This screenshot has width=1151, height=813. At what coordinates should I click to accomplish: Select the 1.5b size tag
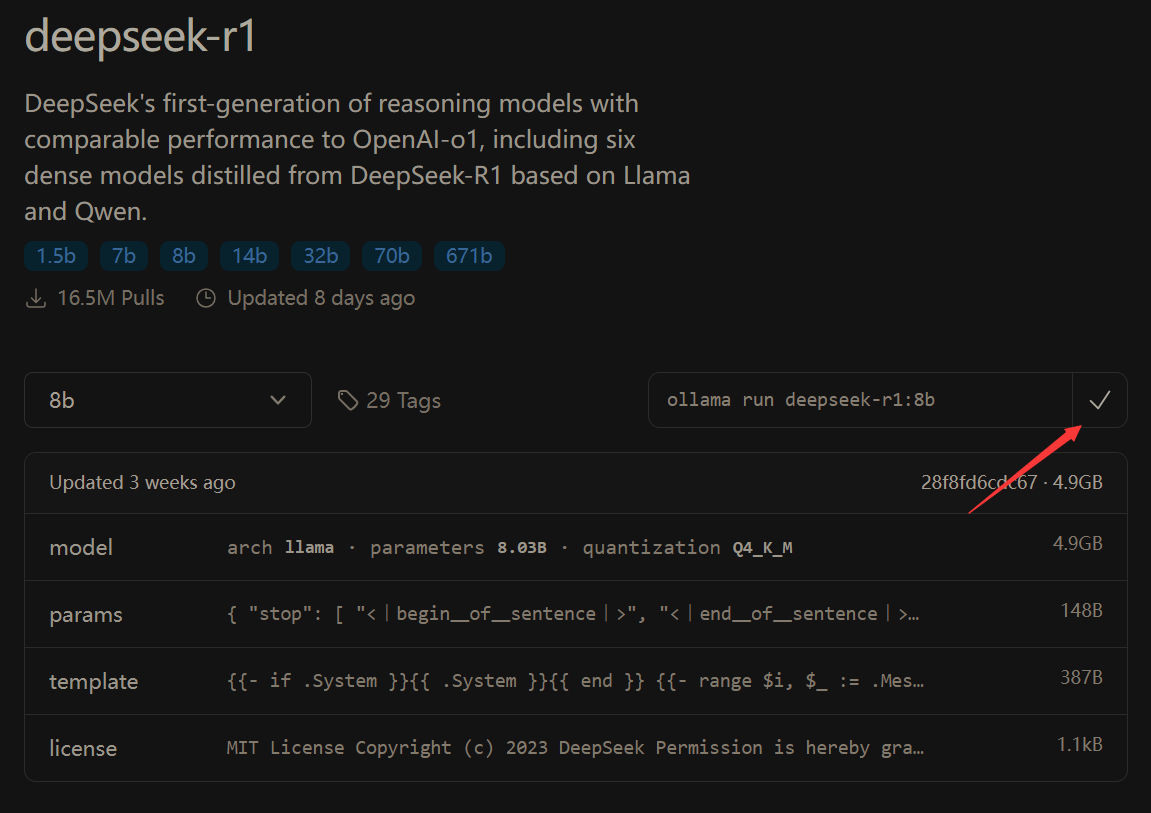tap(56, 256)
